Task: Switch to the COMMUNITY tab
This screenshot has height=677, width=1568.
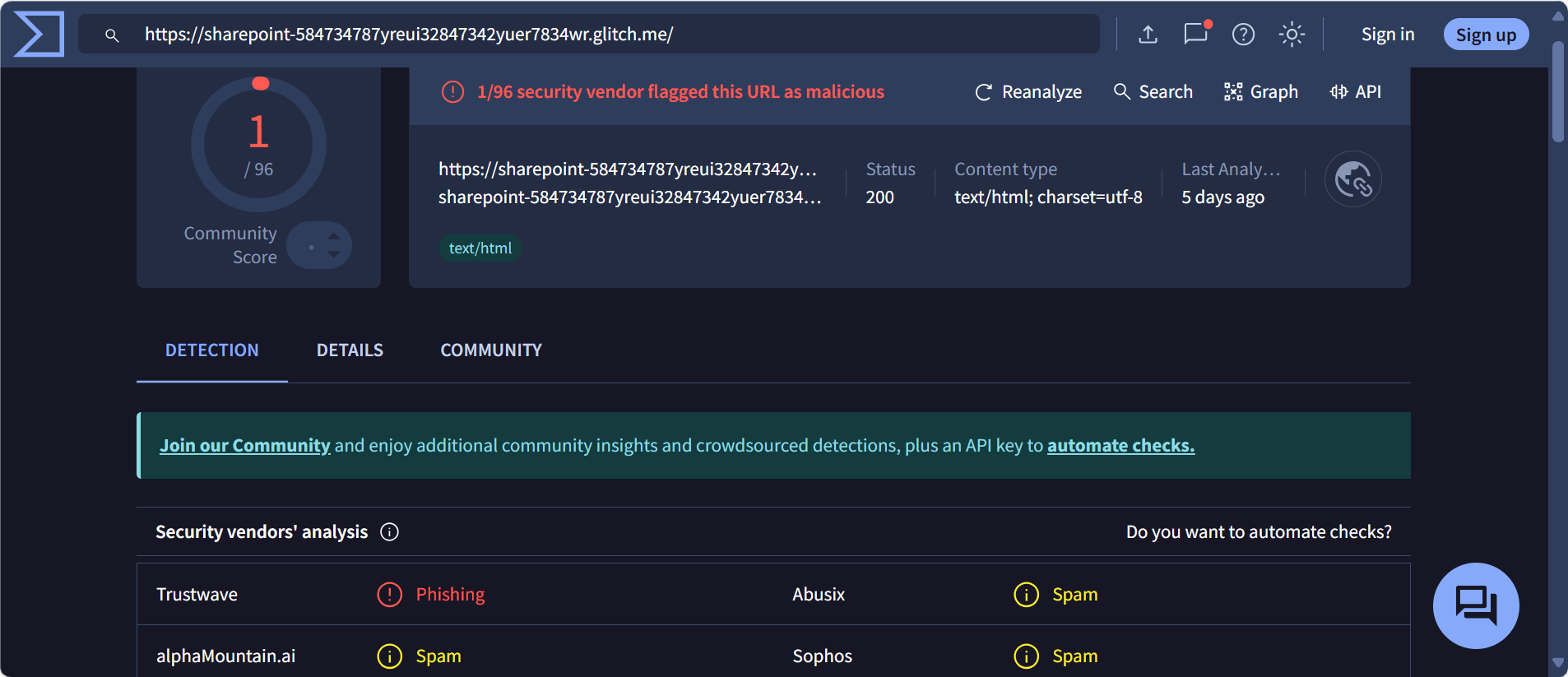Action: coord(491,350)
